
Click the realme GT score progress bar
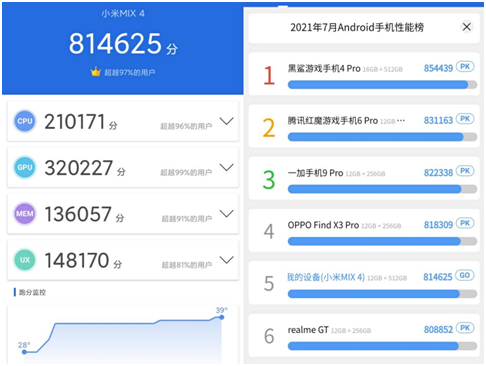382,346
